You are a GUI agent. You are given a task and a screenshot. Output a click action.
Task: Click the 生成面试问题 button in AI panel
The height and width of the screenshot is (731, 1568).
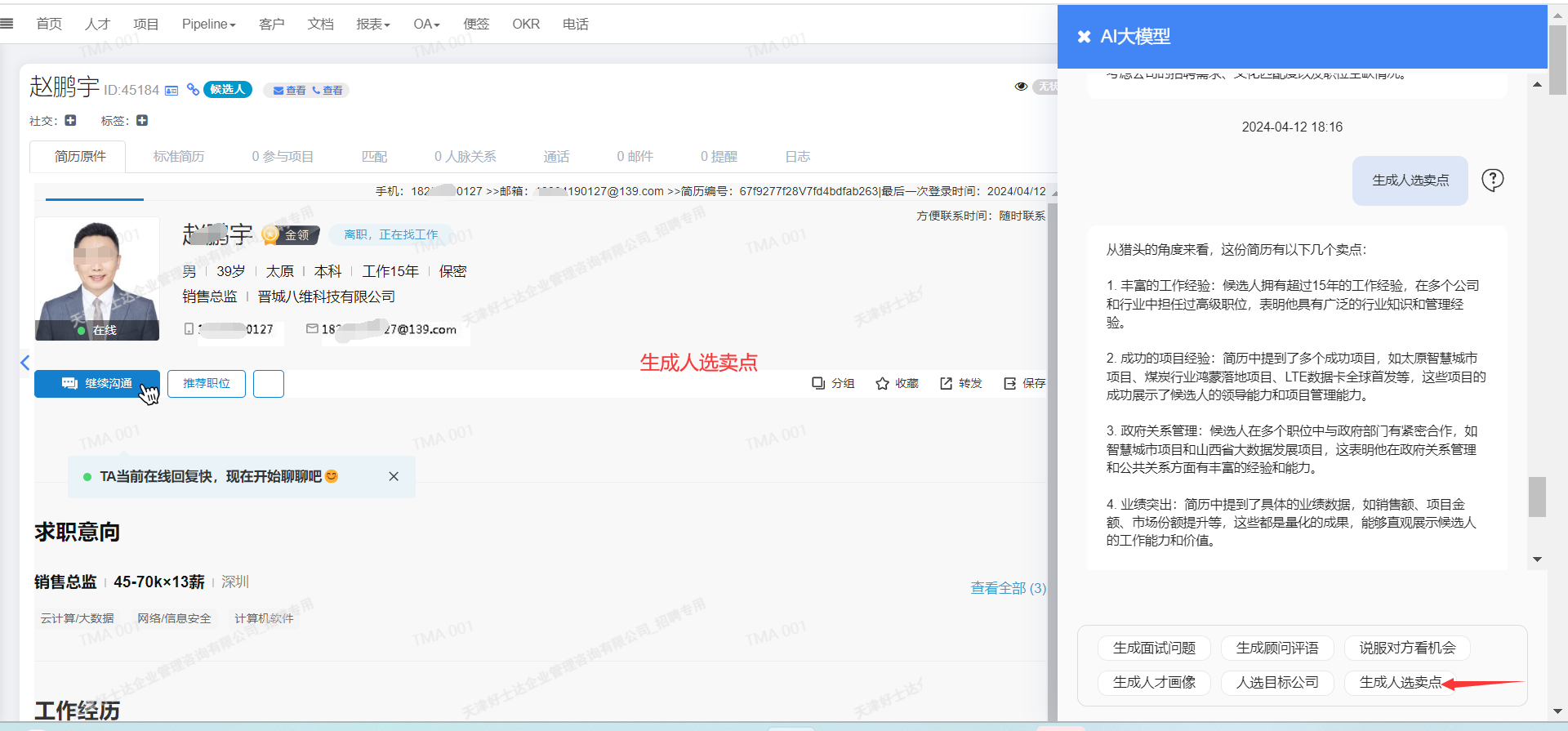pyautogui.click(x=1154, y=648)
